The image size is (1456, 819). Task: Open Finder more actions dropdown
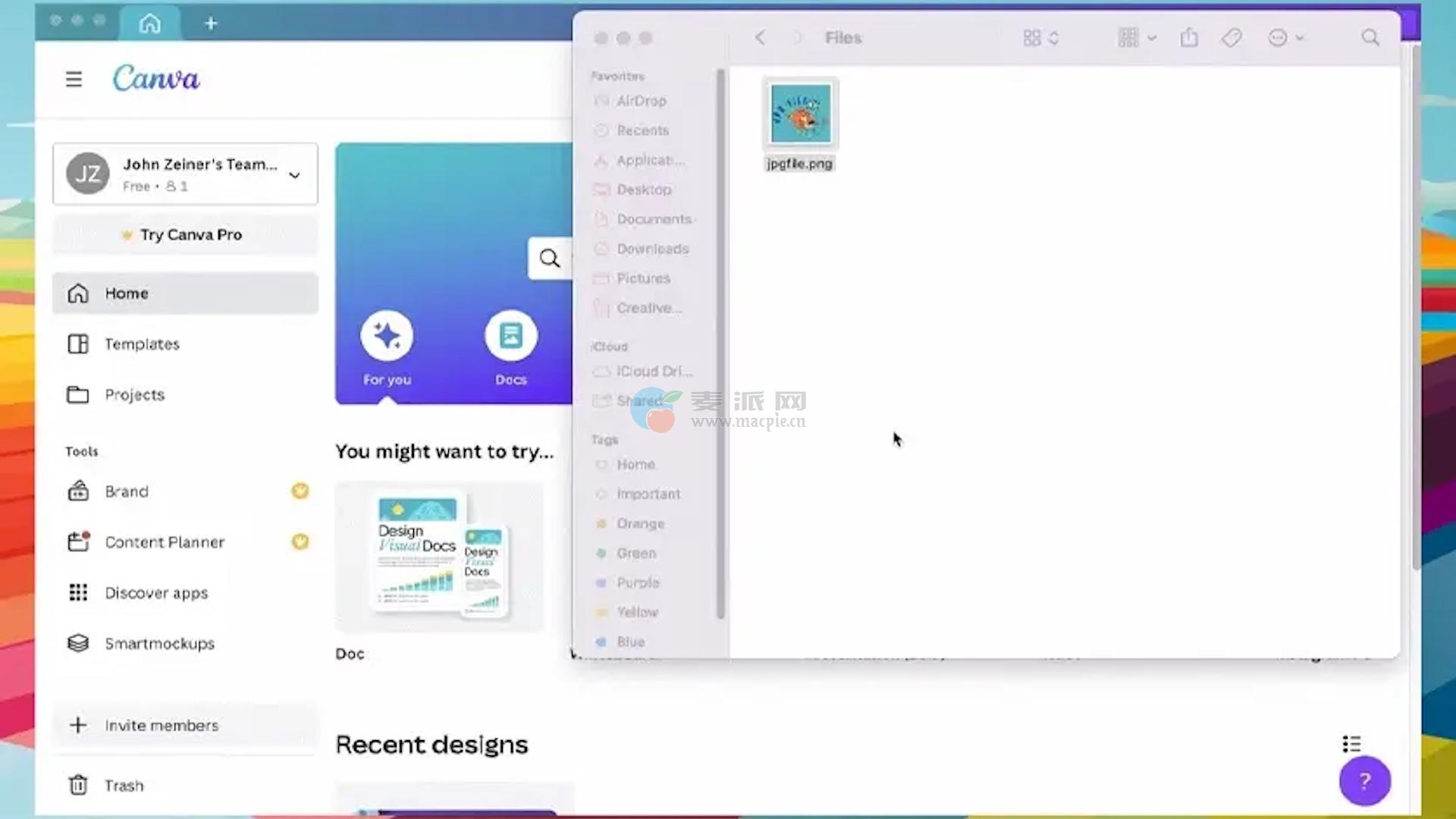click(x=1285, y=38)
